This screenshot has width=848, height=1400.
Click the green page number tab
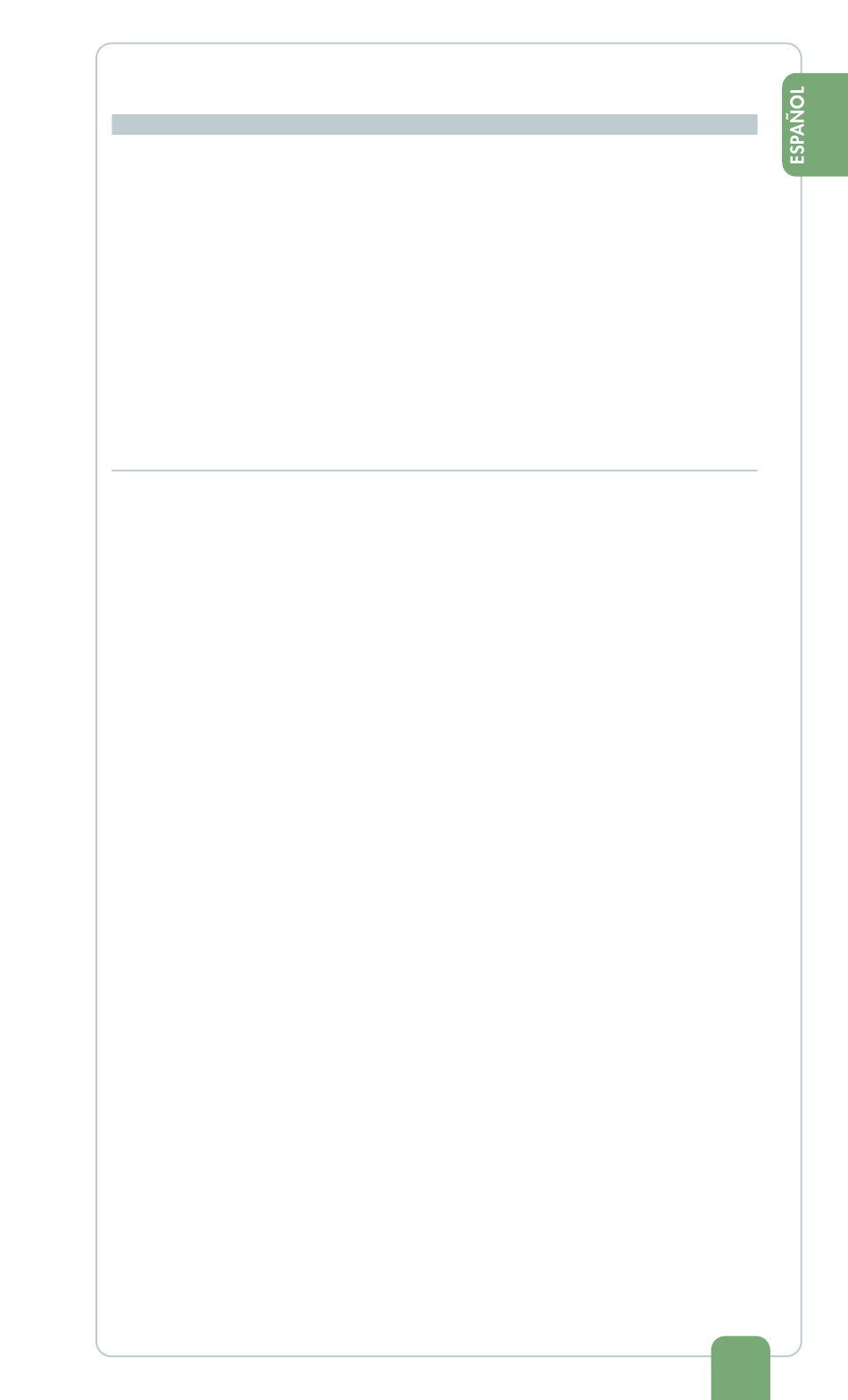[740, 1367]
